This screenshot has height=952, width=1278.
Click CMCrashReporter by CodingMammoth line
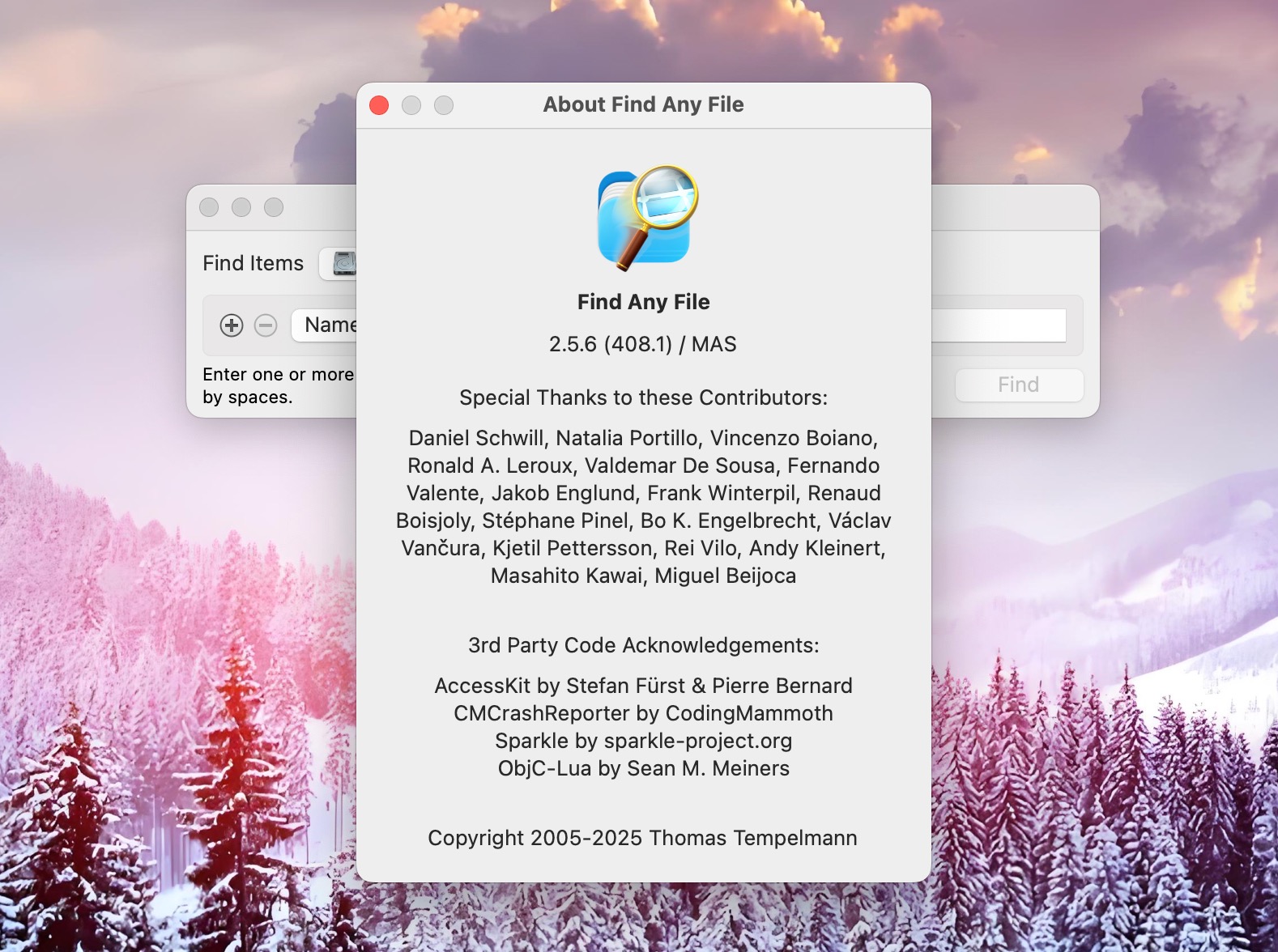coord(644,713)
